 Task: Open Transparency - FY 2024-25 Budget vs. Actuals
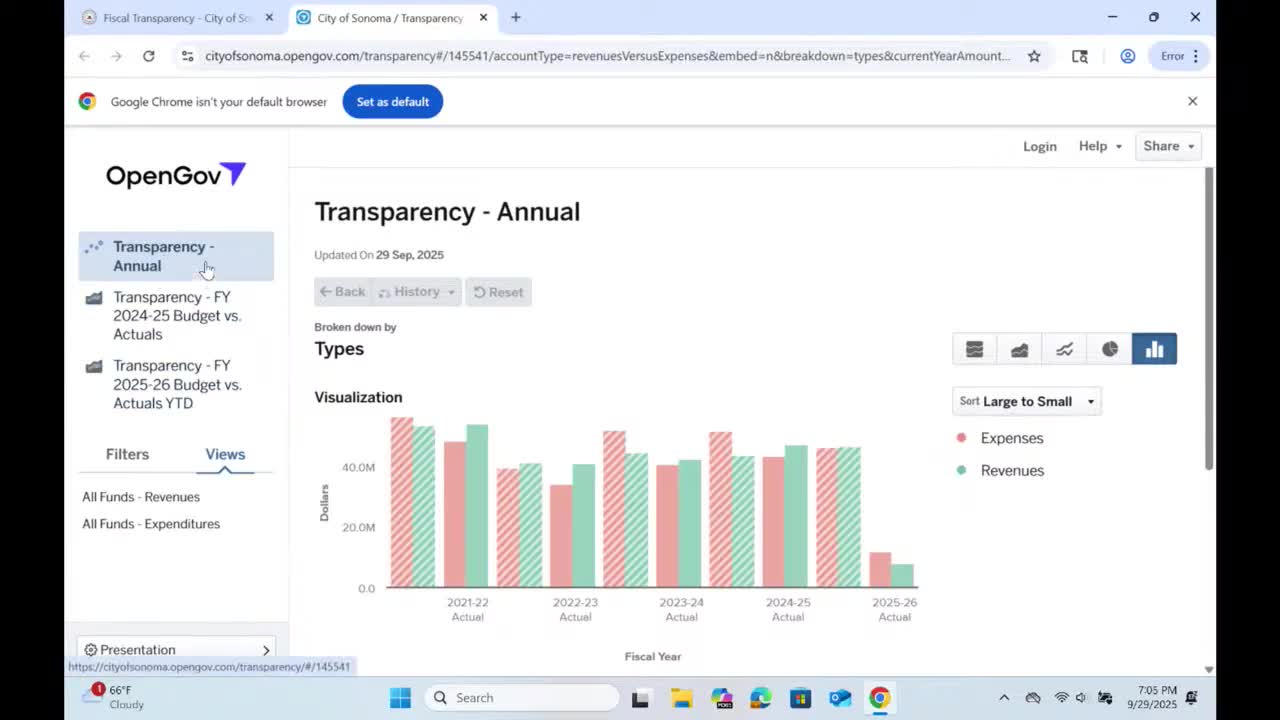pos(176,316)
